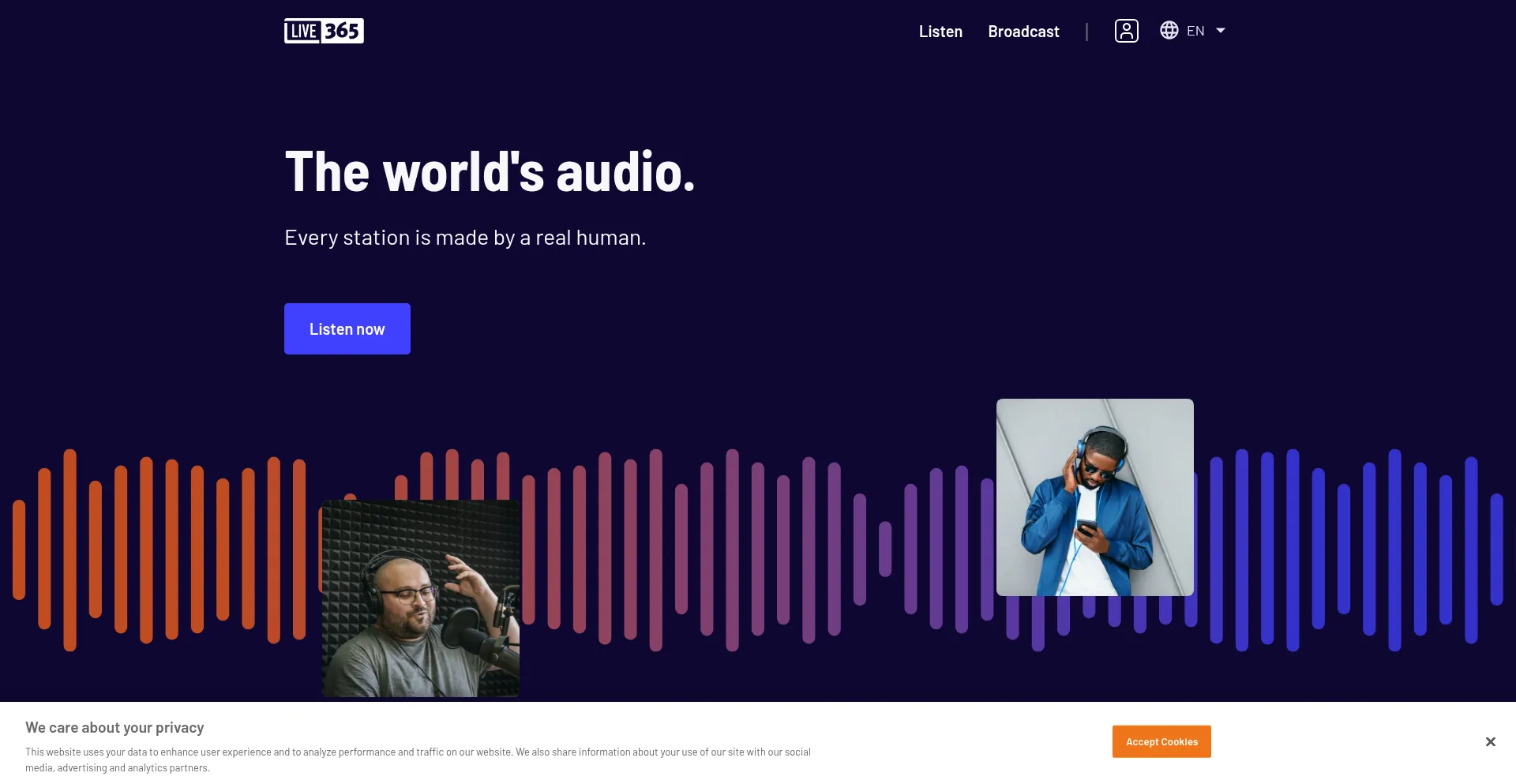The height and width of the screenshot is (784, 1516).
Task: Click the Live365 logo
Action: coord(324,31)
